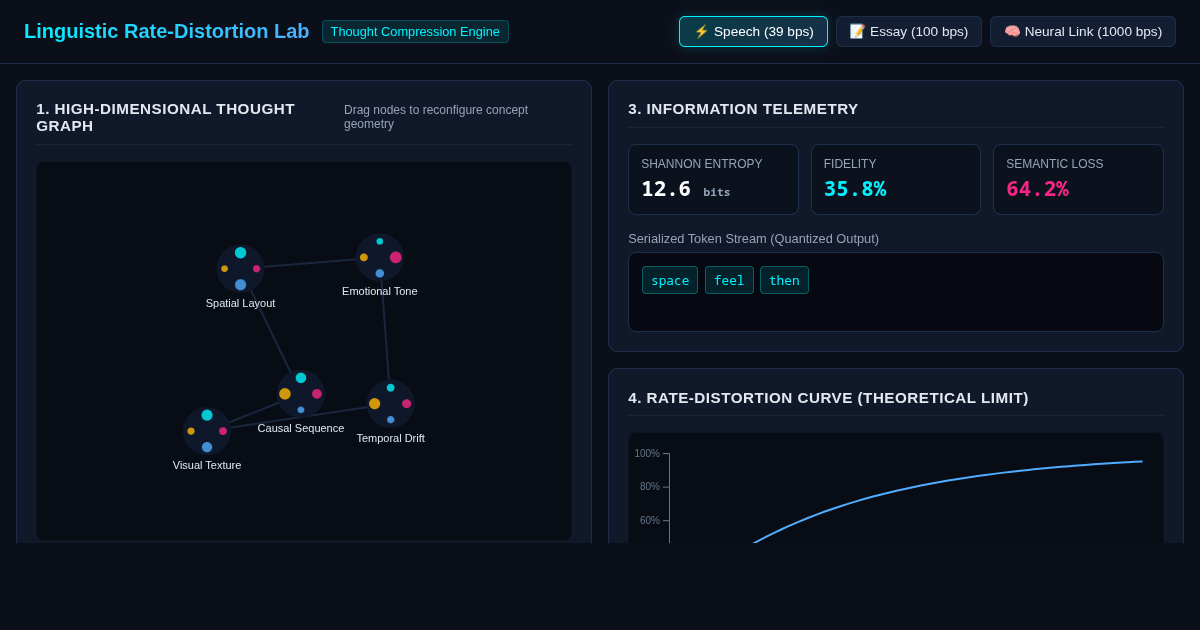Image resolution: width=1200 pixels, height=630 pixels.
Task: Select the Causal Sequence node
Action: (x=301, y=394)
